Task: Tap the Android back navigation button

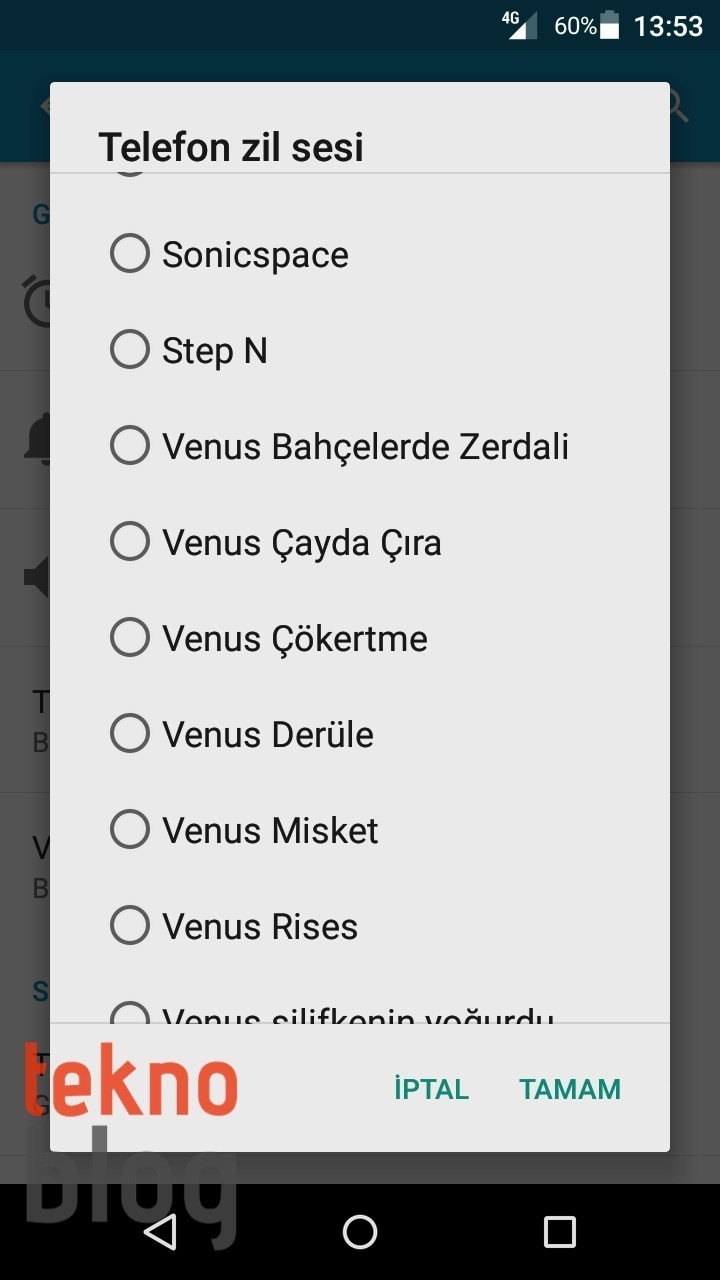Action: (161, 1232)
